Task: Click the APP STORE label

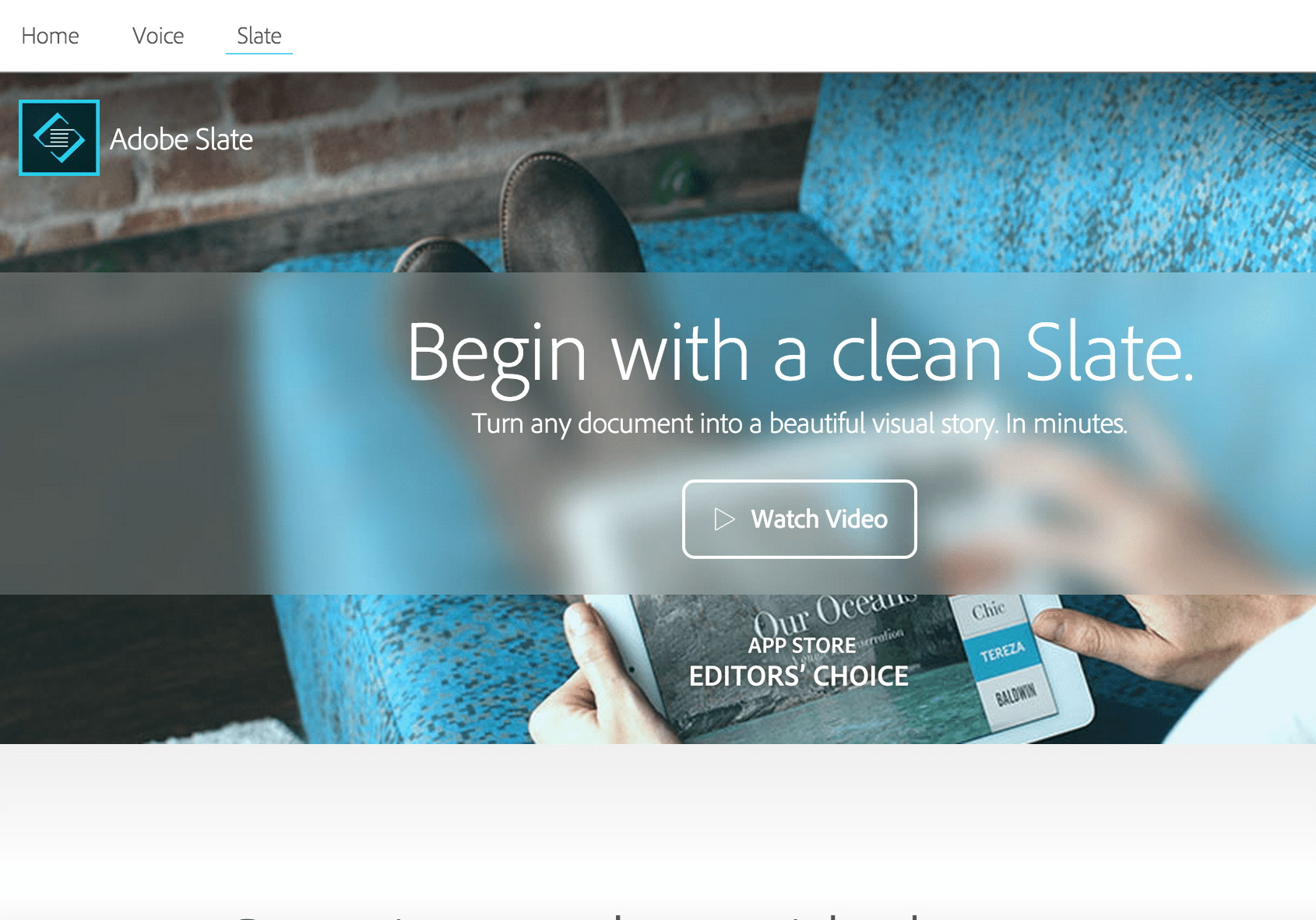Action: 802,645
